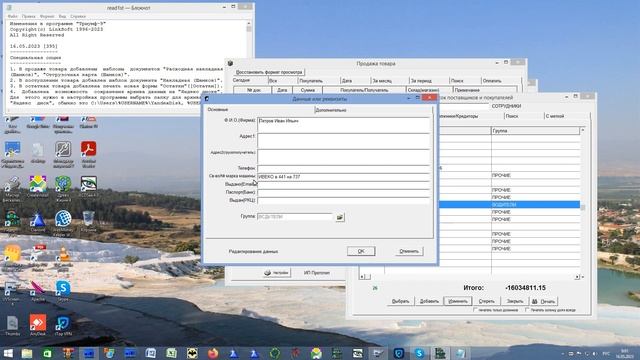Click the Итого value -16034811.15
Viewport: 640px width, 360px height.
[525, 288]
